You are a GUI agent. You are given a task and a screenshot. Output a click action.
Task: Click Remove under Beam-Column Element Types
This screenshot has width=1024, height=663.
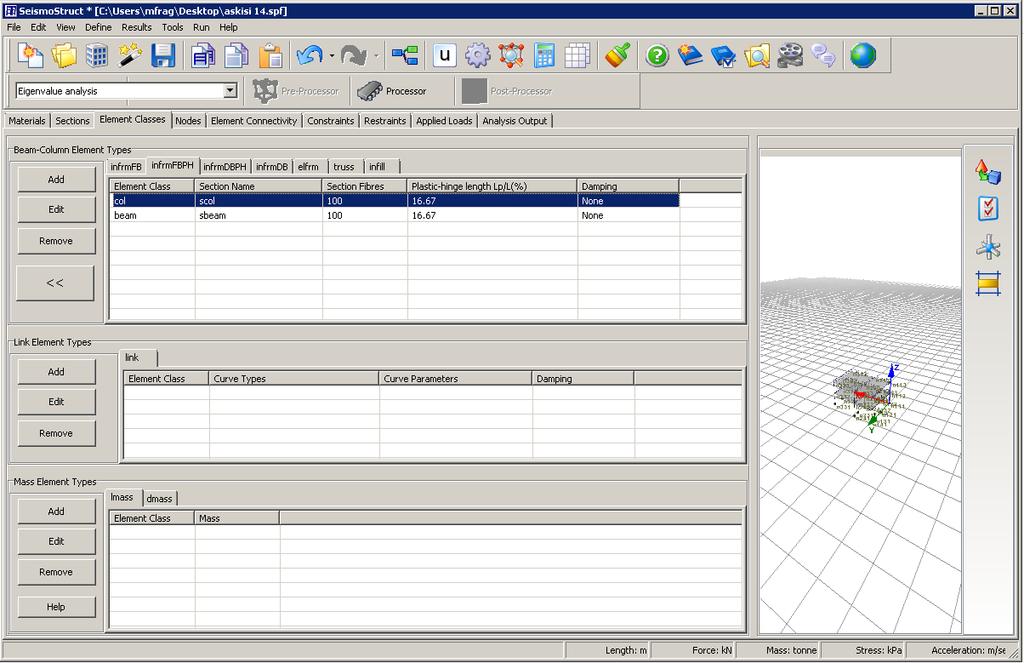coord(56,241)
